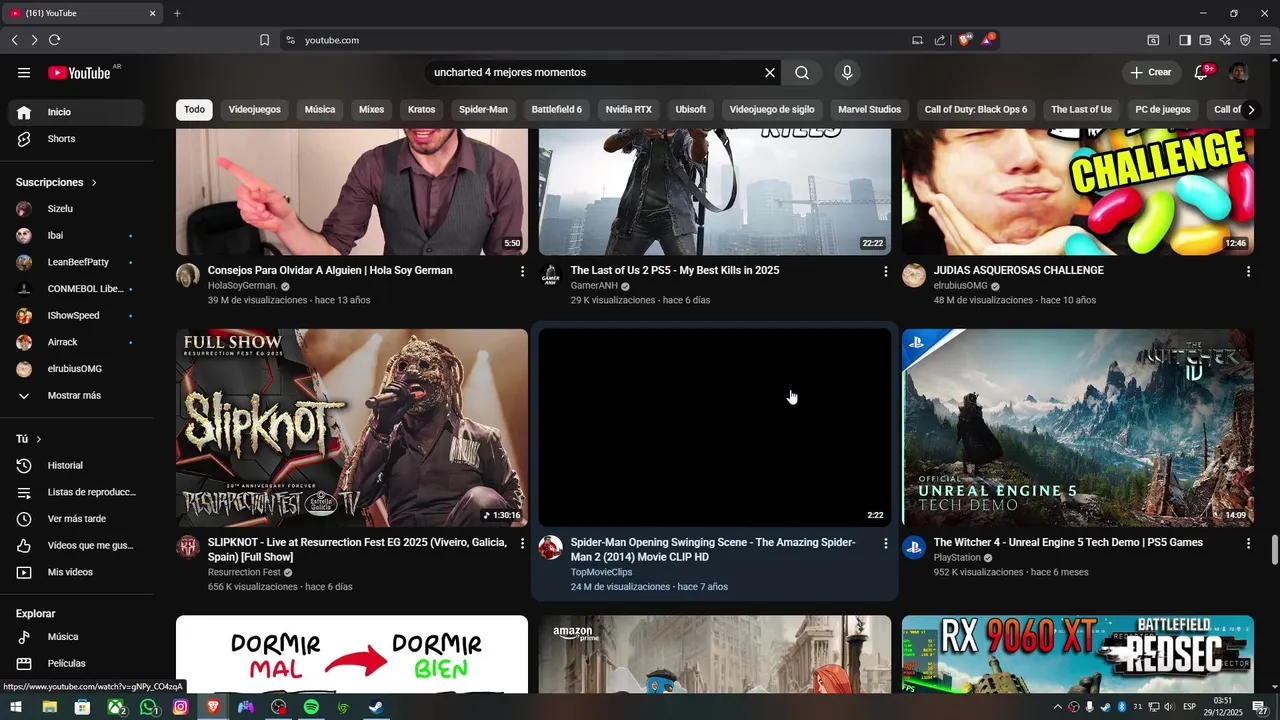Expand subscriptions with Mostrar más
The height and width of the screenshot is (720, 1280).
(x=72, y=396)
